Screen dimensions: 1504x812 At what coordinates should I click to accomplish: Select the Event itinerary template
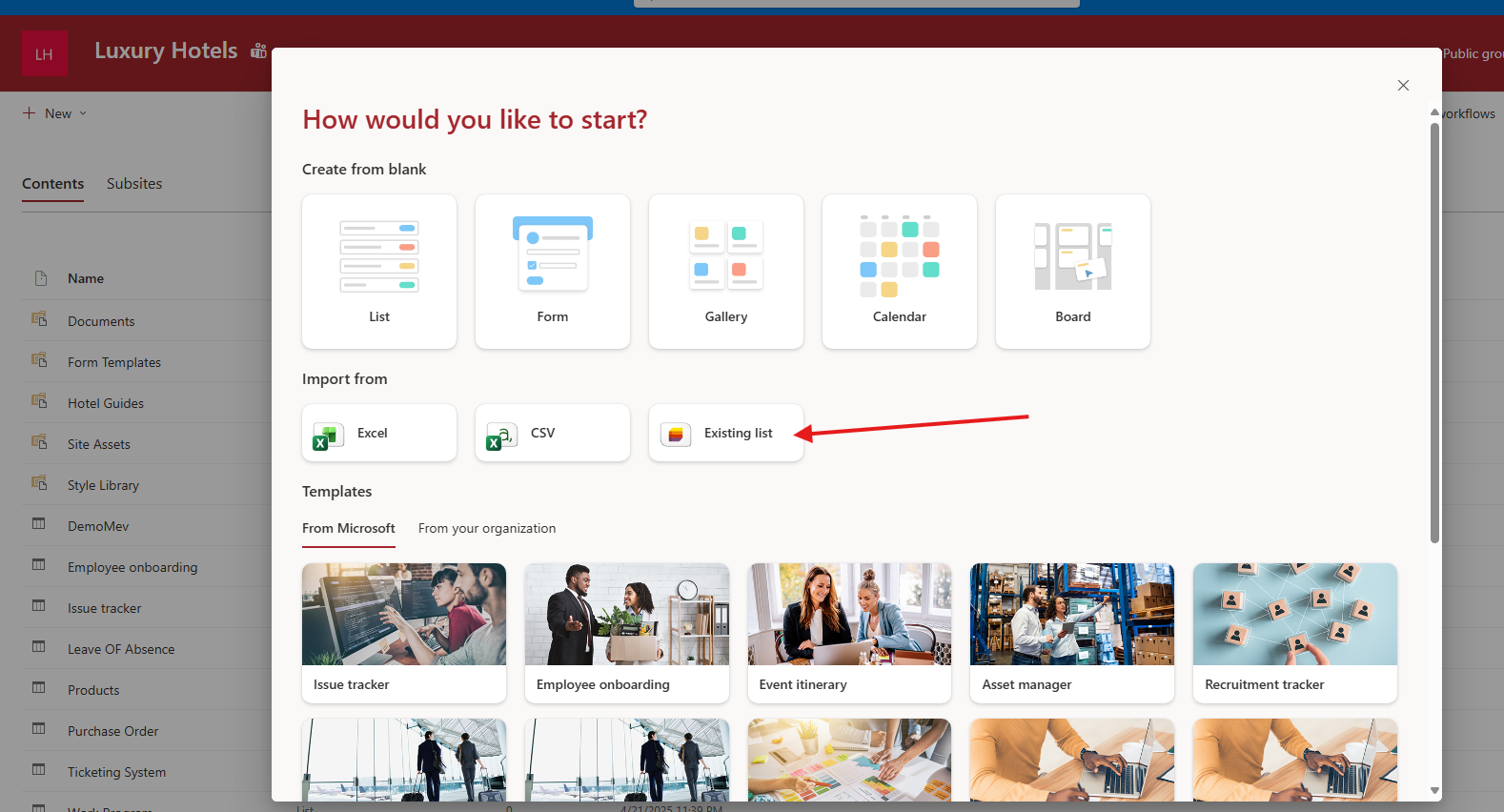point(849,633)
